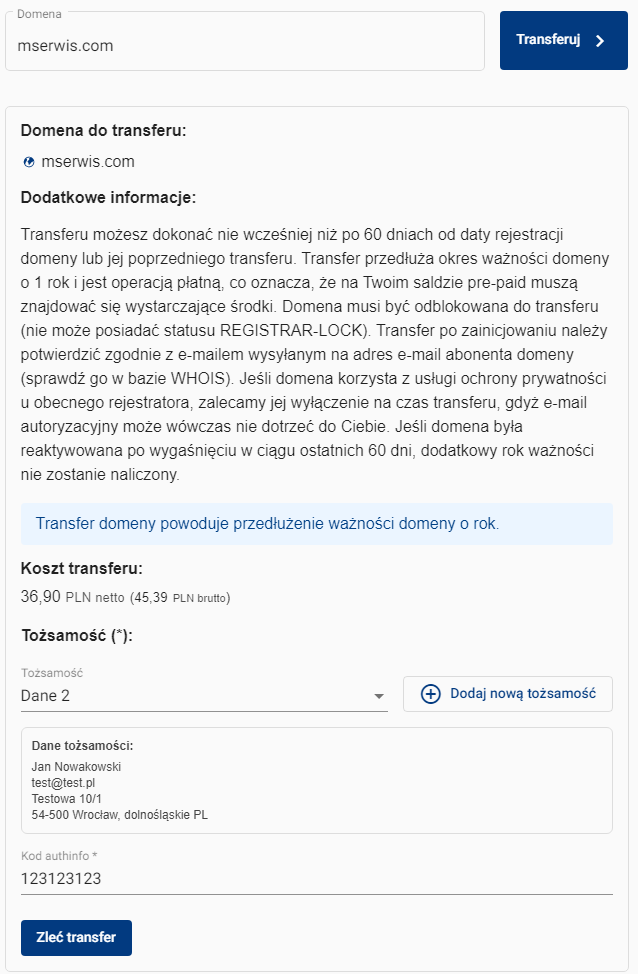
Task: Submit with the 'Zleć transfer' button
Action: 76,937
